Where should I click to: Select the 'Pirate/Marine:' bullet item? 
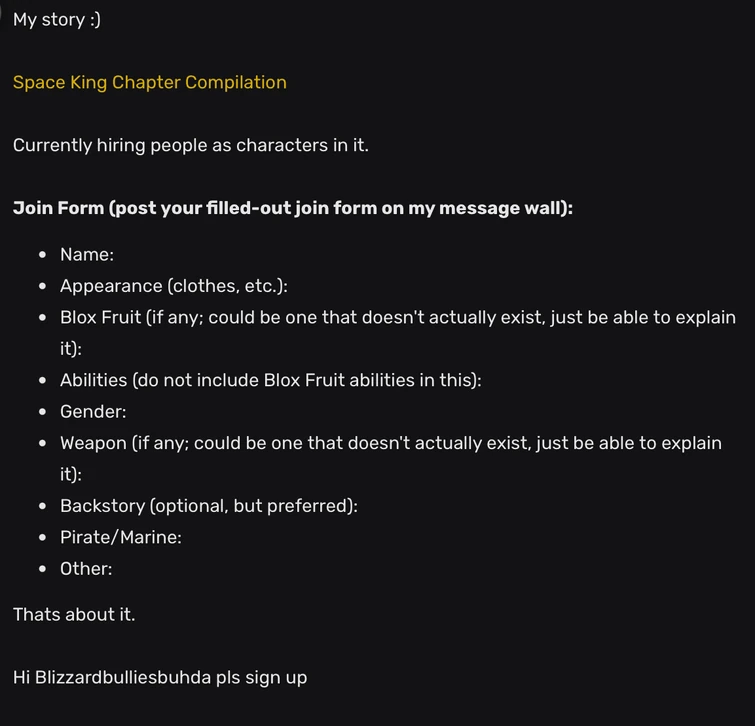[x=121, y=537]
